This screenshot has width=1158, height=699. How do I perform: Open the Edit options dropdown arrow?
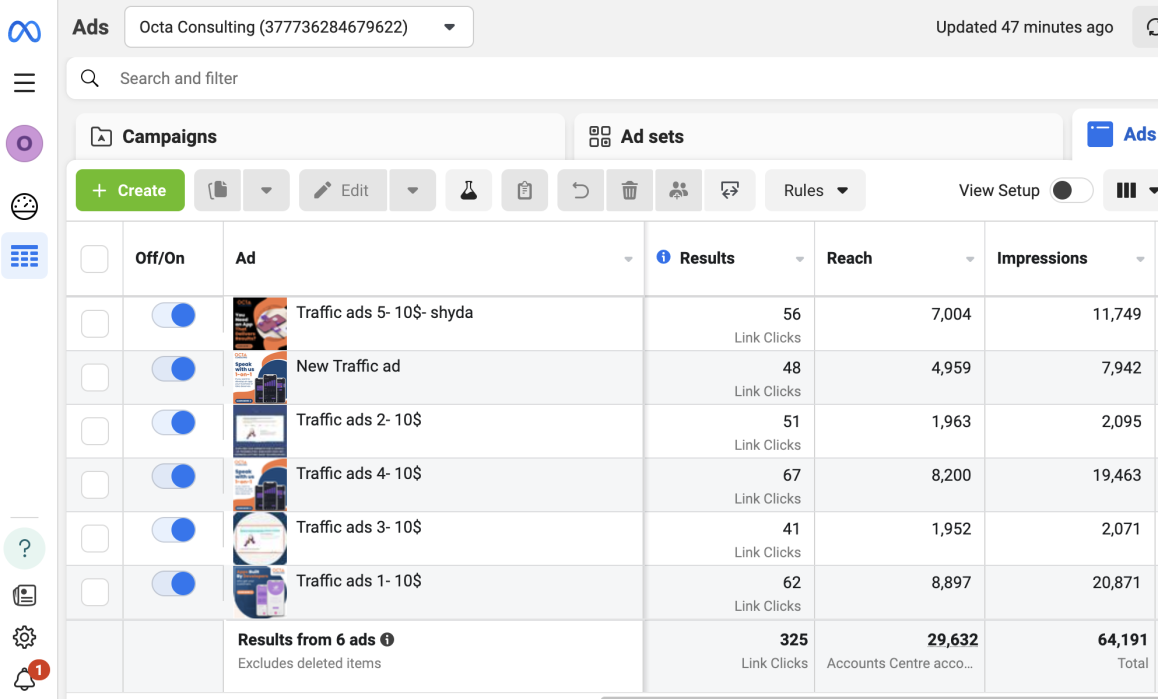click(413, 191)
